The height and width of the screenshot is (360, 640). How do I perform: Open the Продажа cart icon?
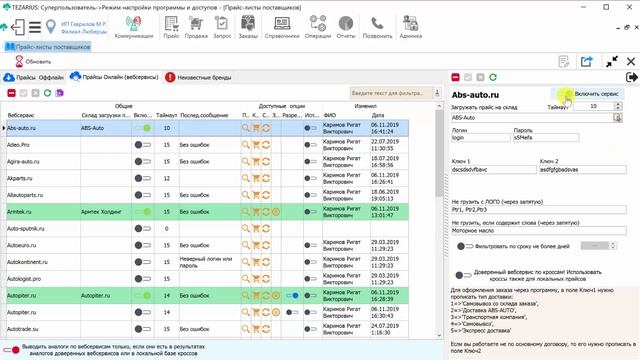click(x=196, y=27)
